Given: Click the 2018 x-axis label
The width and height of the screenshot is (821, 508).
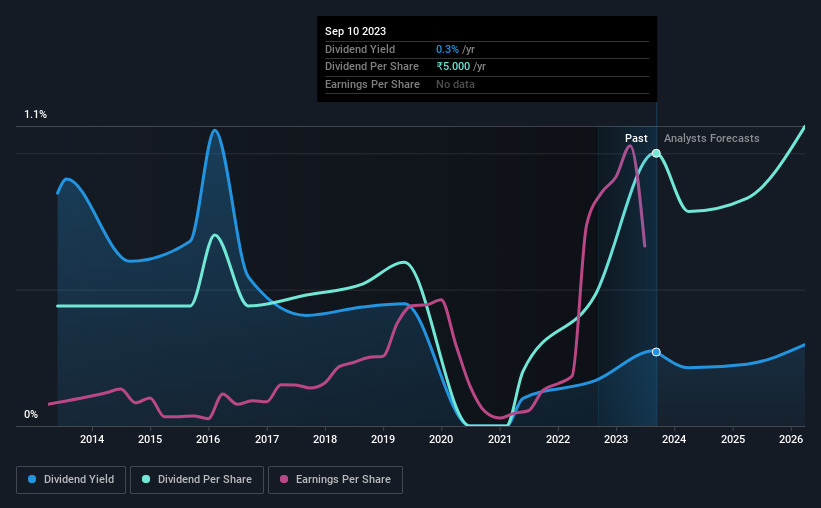Looking at the screenshot, I should coord(325,439).
